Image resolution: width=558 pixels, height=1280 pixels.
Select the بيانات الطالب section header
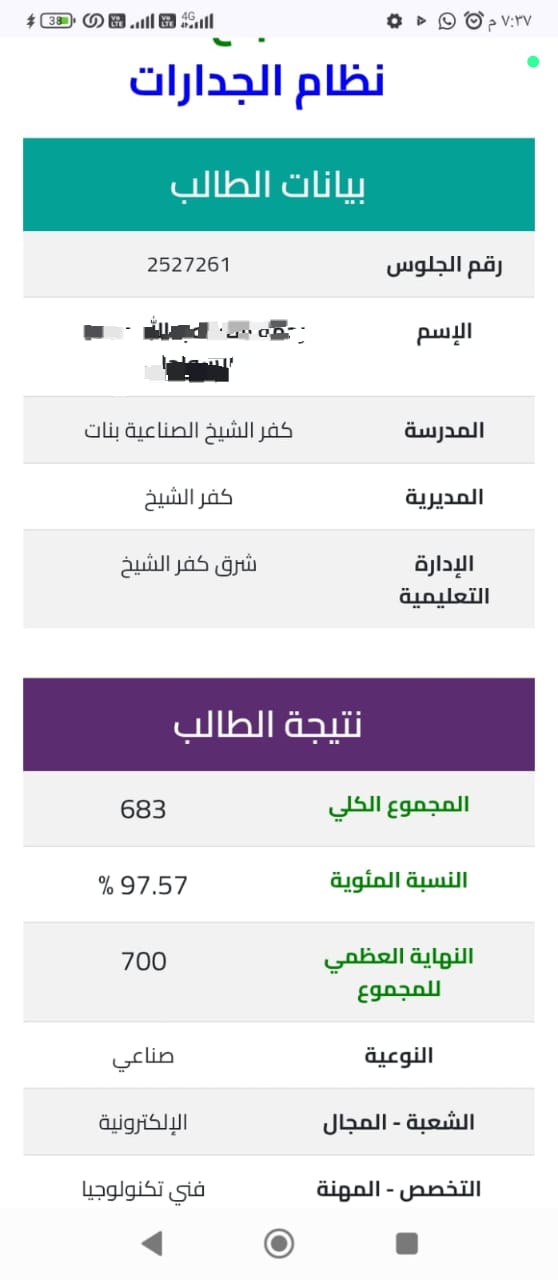click(279, 185)
